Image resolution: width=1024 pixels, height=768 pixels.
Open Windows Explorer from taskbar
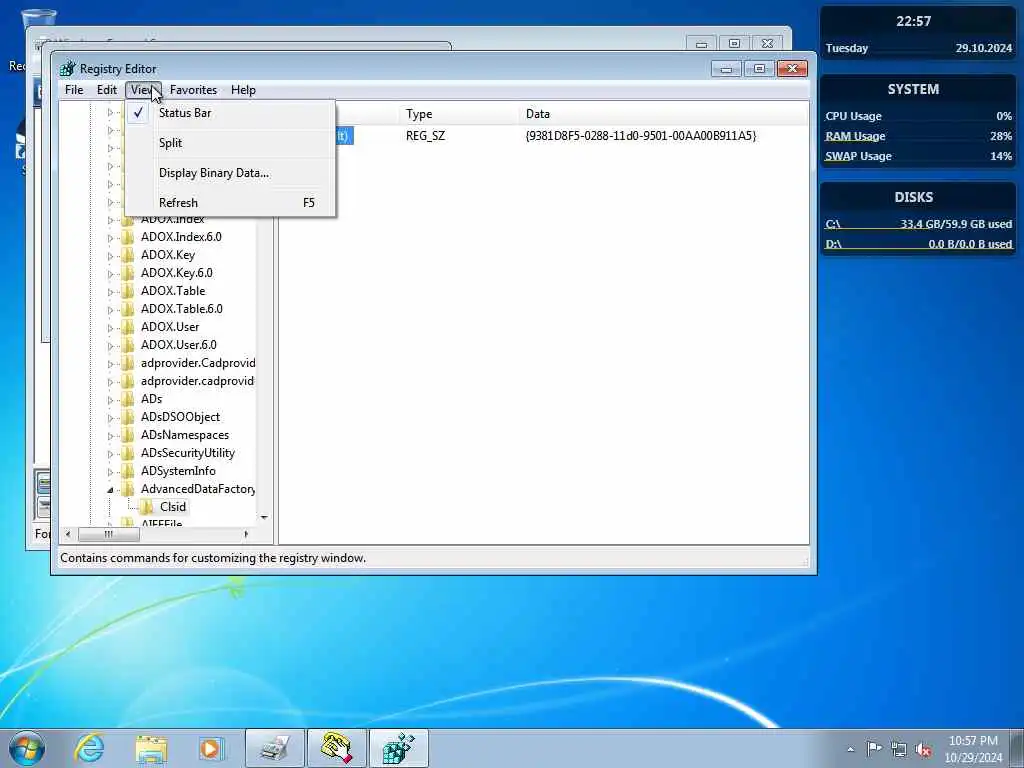(152, 748)
